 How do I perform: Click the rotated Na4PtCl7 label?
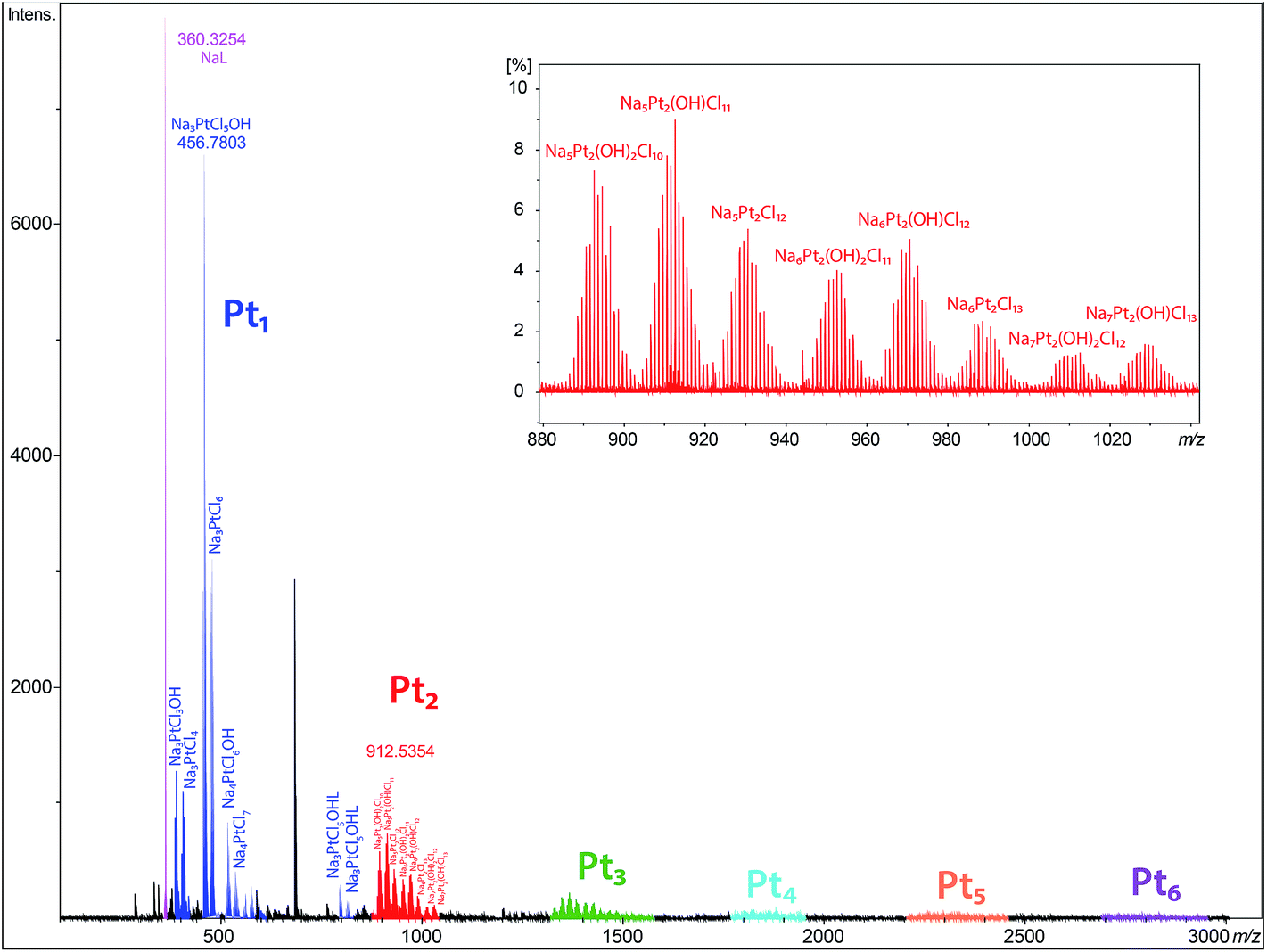coord(242,840)
